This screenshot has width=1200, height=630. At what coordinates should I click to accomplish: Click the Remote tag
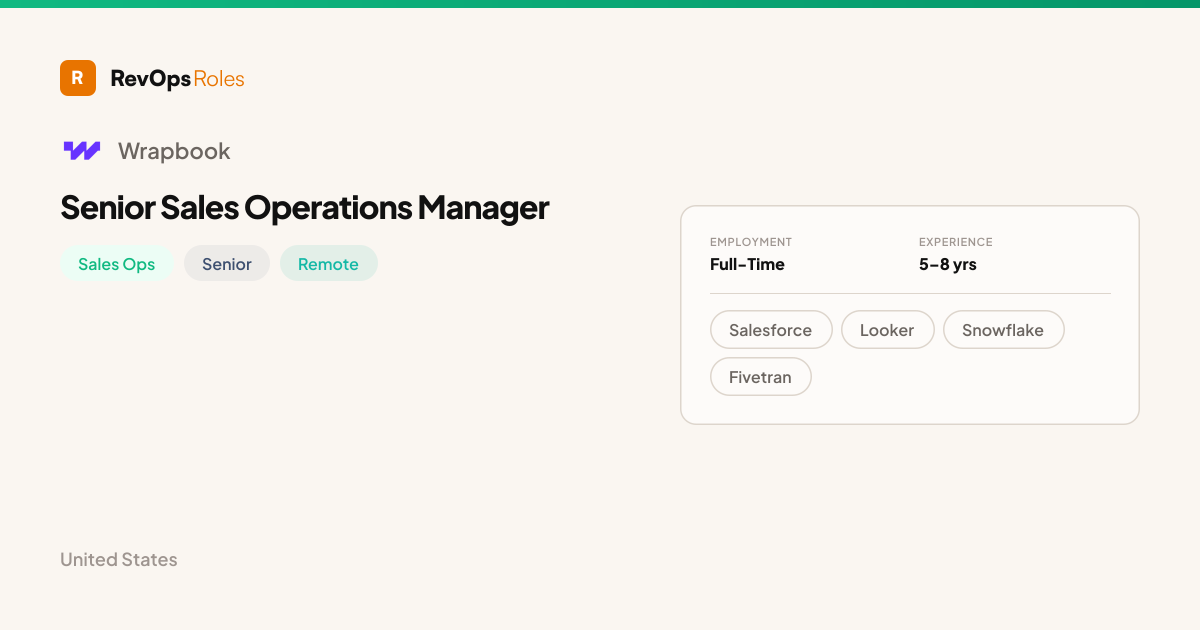coord(328,264)
